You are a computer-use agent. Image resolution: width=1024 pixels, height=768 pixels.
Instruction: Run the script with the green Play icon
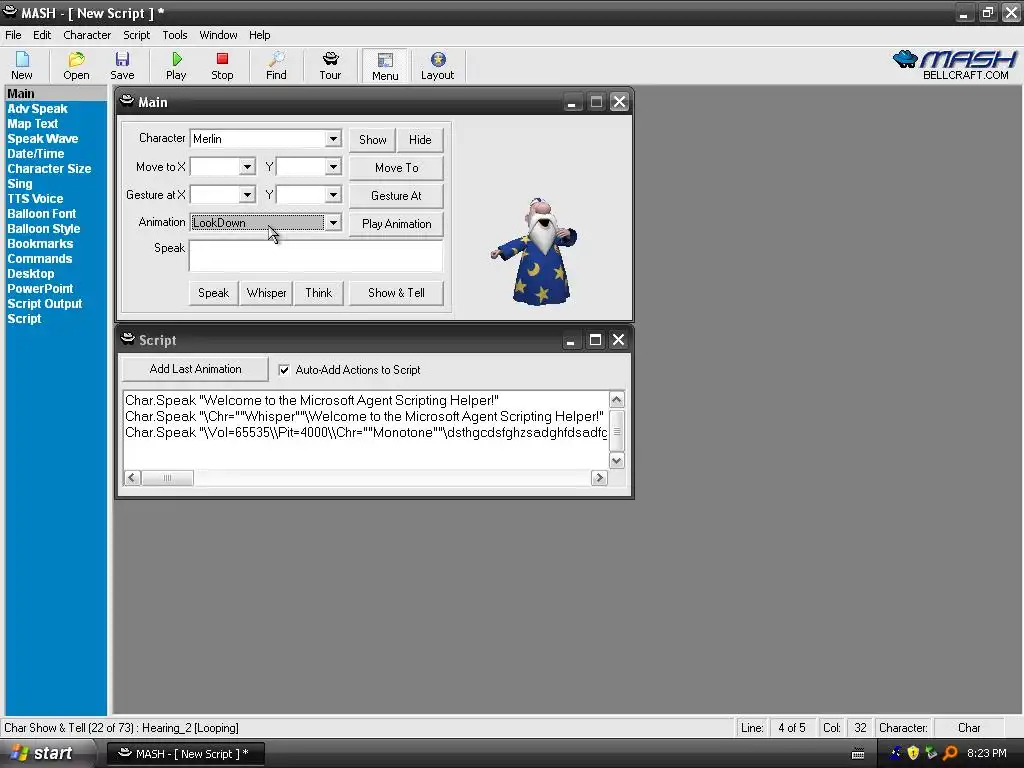point(176,65)
